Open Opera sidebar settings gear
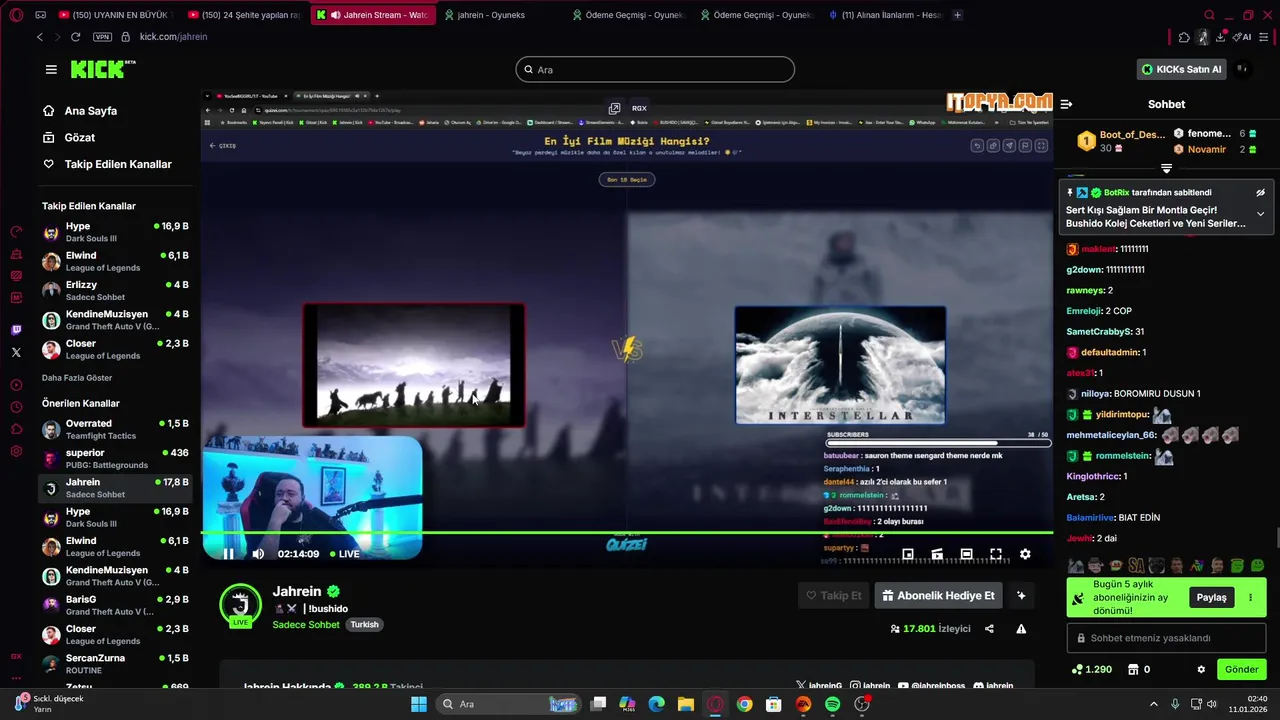This screenshot has width=1280, height=720. pyautogui.click(x=16, y=451)
